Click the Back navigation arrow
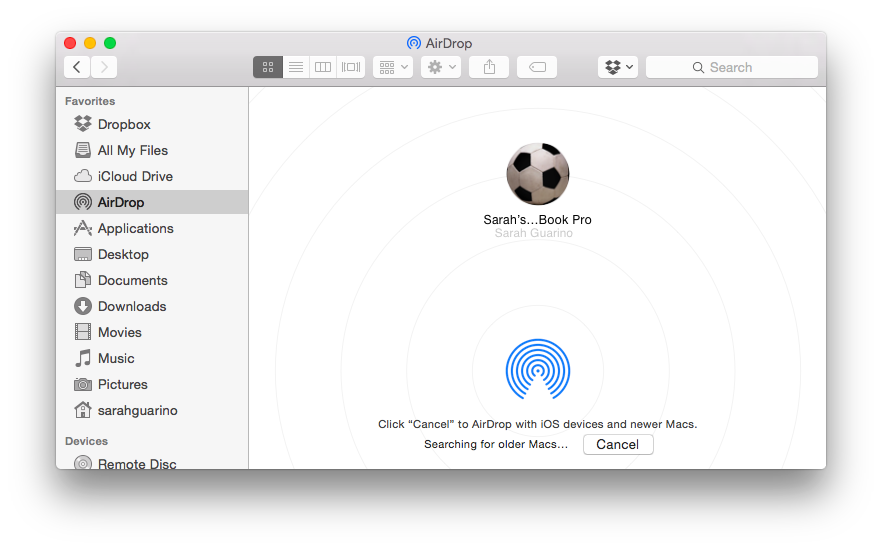The image size is (882, 549). click(x=77, y=67)
